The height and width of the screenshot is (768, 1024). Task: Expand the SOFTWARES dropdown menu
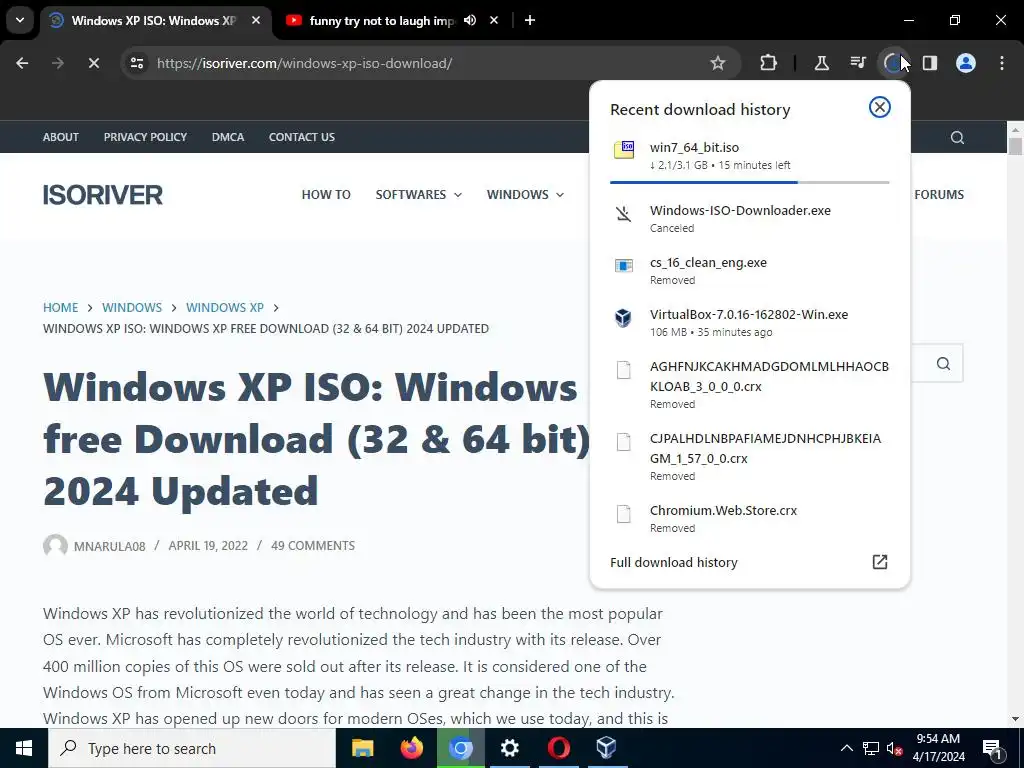[419, 195]
